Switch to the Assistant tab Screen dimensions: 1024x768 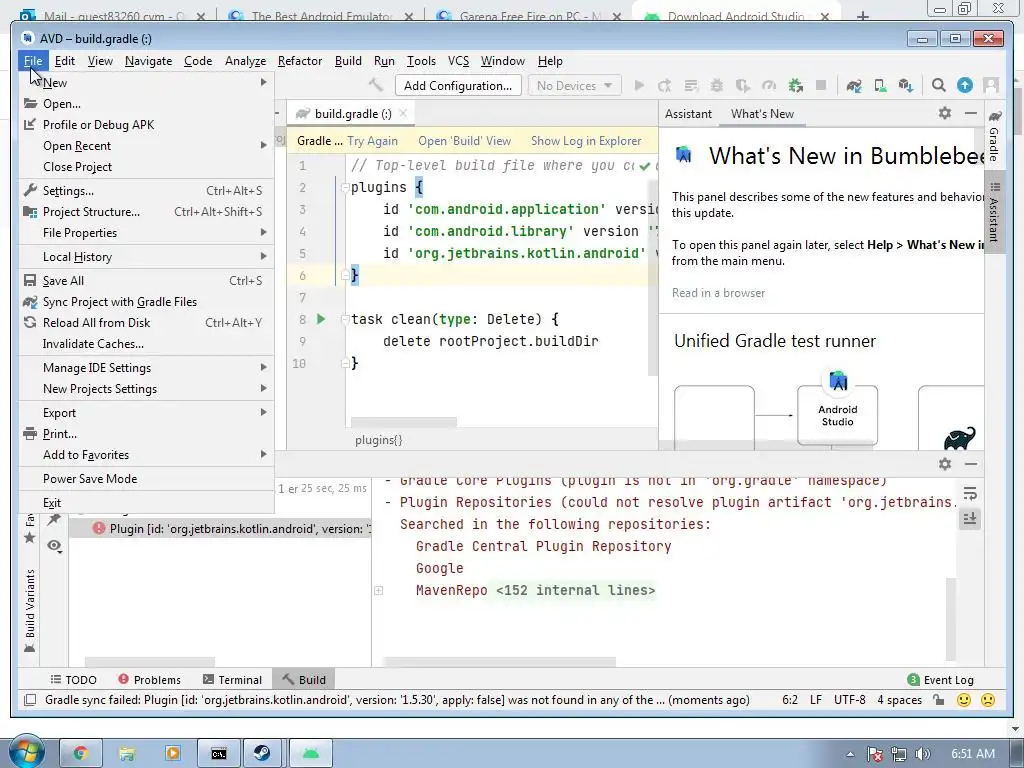[688, 114]
